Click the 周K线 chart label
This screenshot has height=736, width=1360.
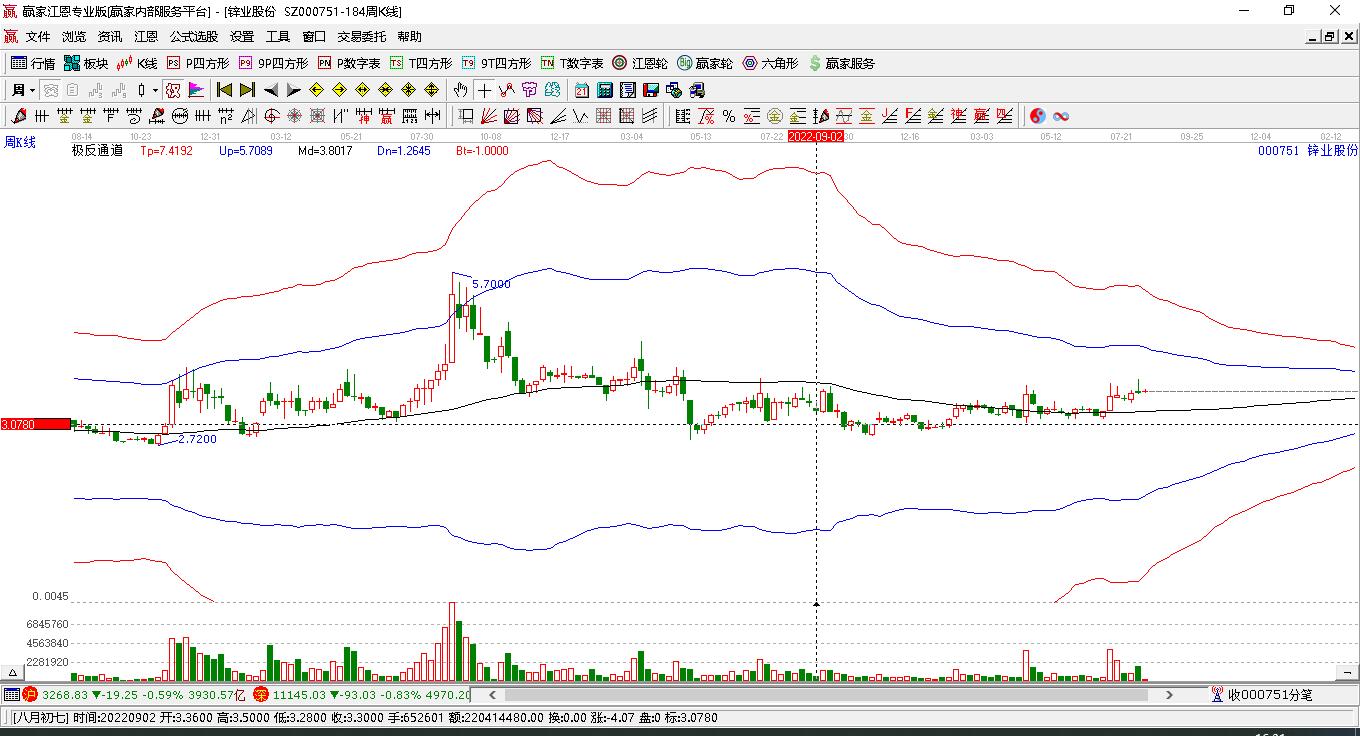click(20, 143)
